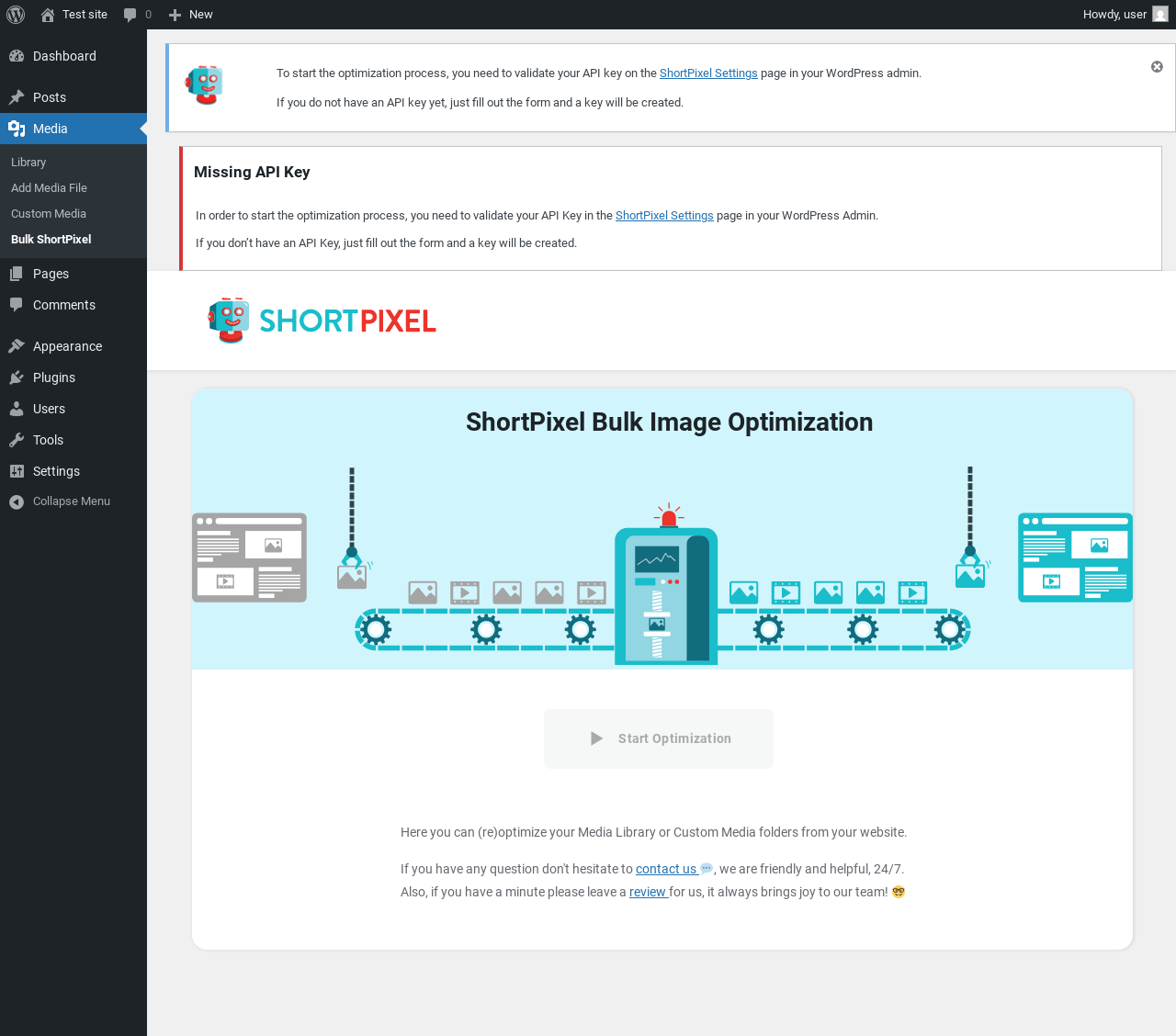Go to Media Library submenu
Screen dimensions: 1176x1036
28,162
